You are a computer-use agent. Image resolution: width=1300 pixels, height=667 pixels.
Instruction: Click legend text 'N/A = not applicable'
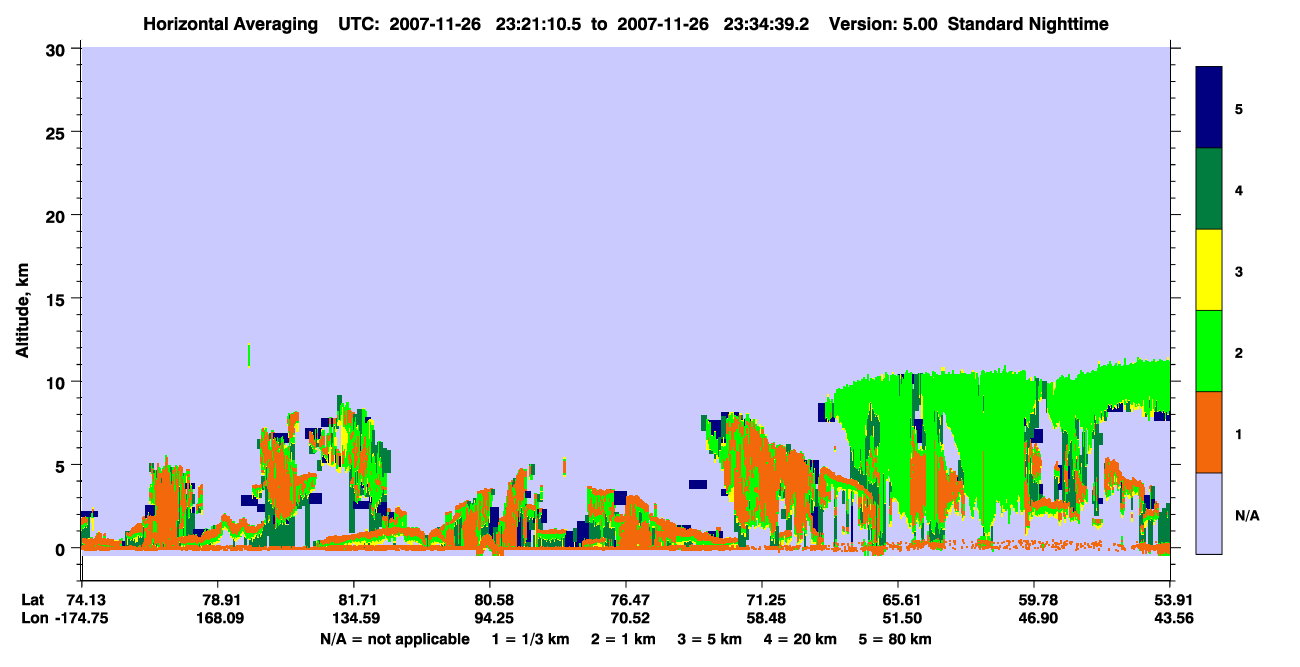[x=394, y=638]
